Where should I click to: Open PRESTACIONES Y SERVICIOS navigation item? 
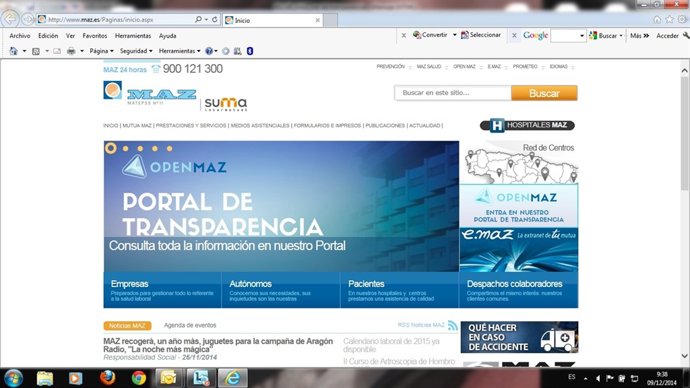coord(191,125)
